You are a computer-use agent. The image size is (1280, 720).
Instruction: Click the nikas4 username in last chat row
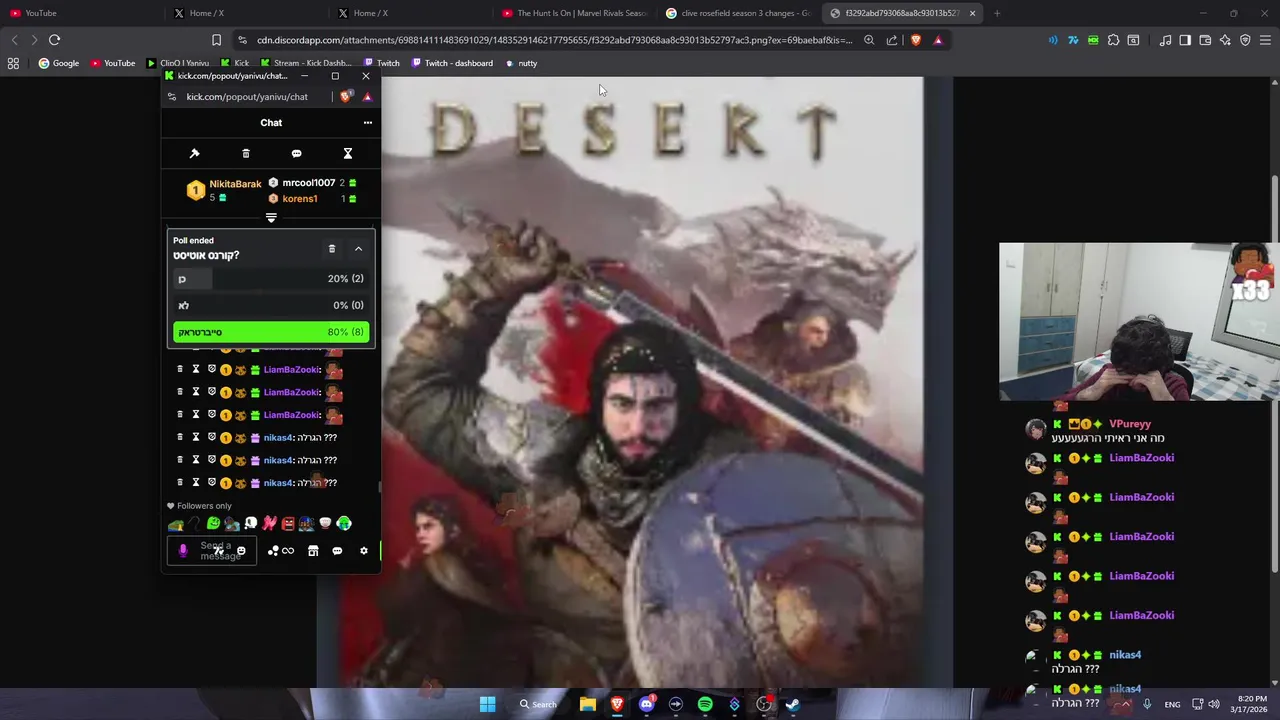277,483
